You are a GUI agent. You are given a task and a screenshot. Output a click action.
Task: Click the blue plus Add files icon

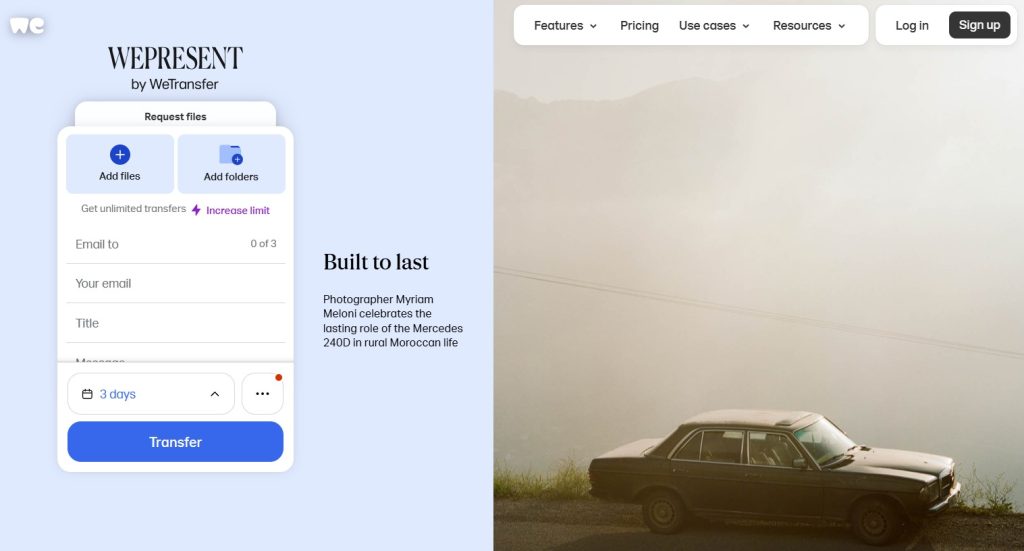click(x=120, y=155)
